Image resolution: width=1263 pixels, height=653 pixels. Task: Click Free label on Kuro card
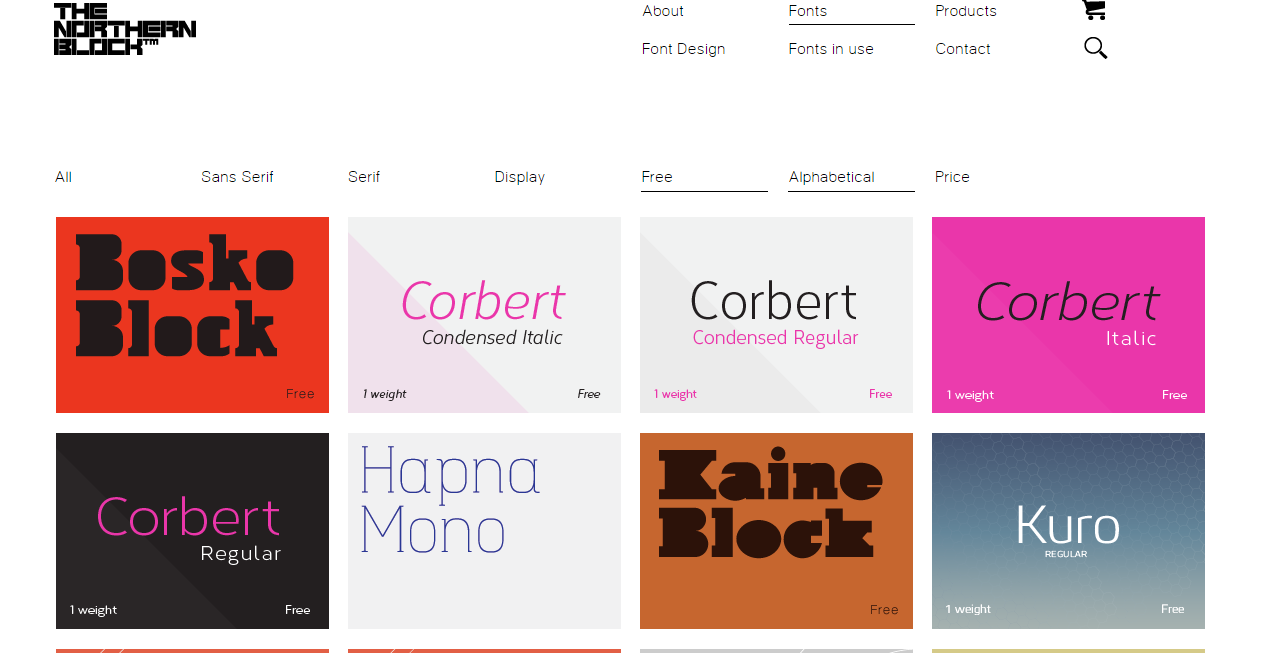tap(1173, 609)
